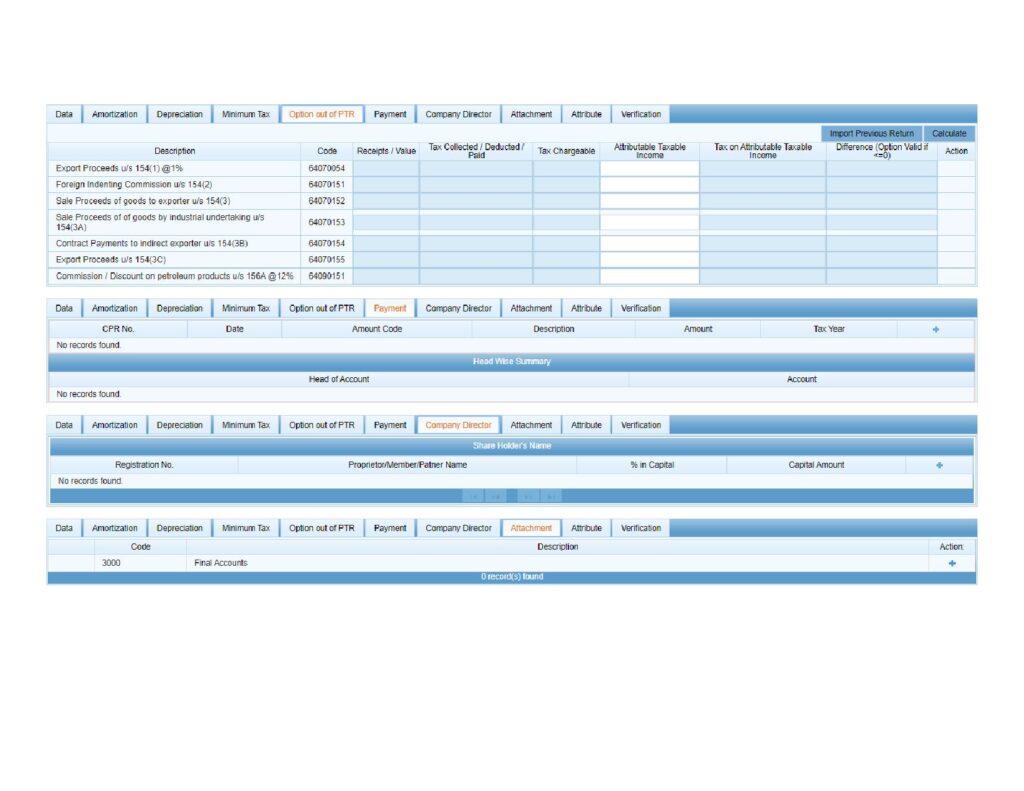Add a shareholder using the plus icon beside Capital Amount
This screenshot has width=1024, height=791.
coord(939,465)
